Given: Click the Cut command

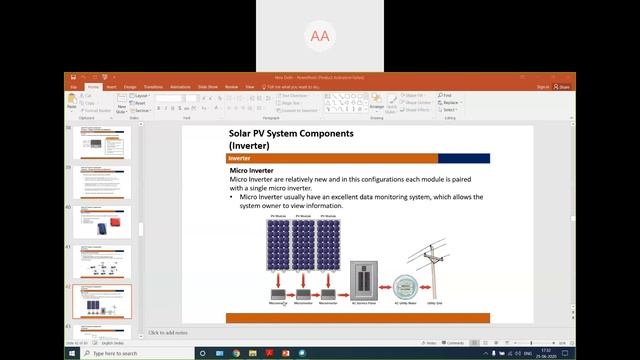Looking at the screenshot, I should [x=87, y=96].
